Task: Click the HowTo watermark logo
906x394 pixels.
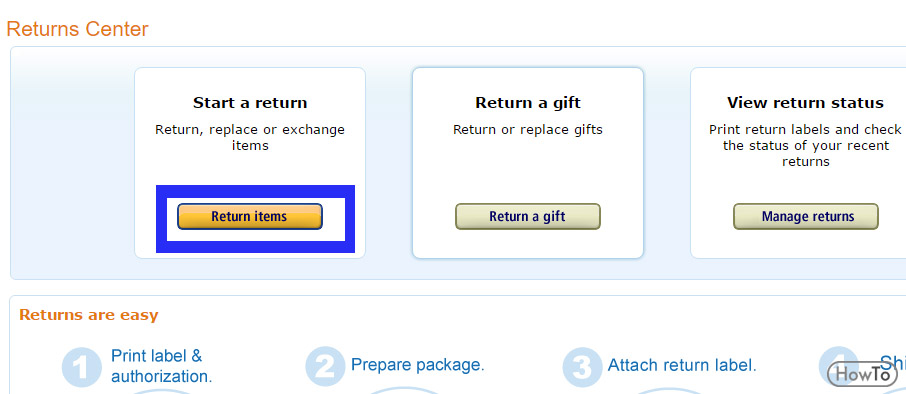Action: (x=863, y=374)
